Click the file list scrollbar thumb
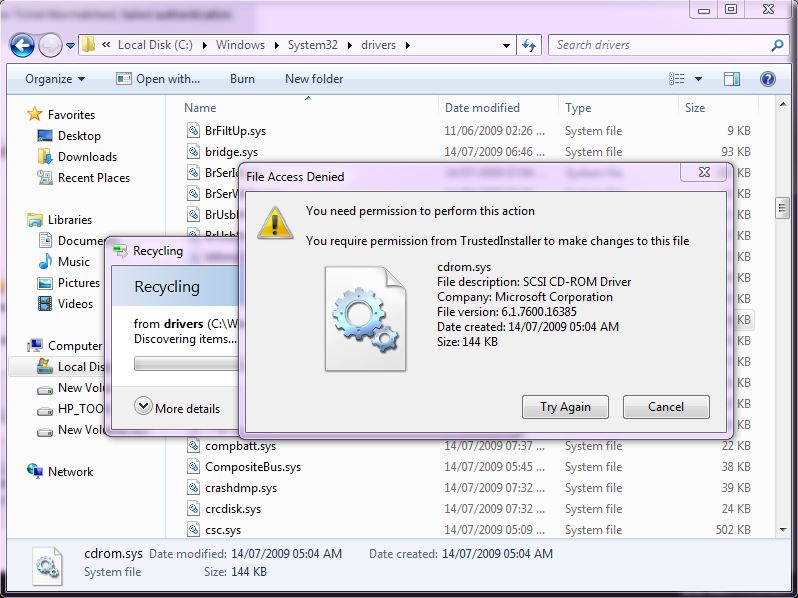This screenshot has width=798, height=598. [782, 208]
